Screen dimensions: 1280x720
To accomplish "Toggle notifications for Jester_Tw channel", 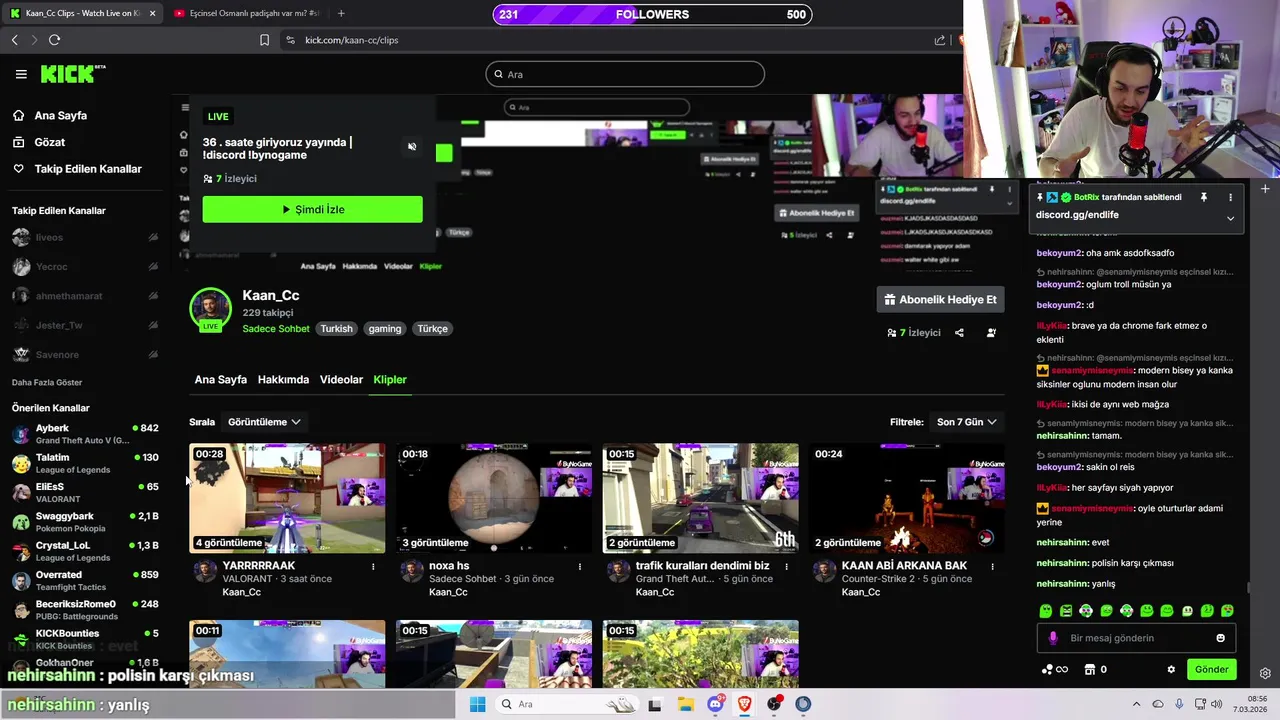I will 153,325.
